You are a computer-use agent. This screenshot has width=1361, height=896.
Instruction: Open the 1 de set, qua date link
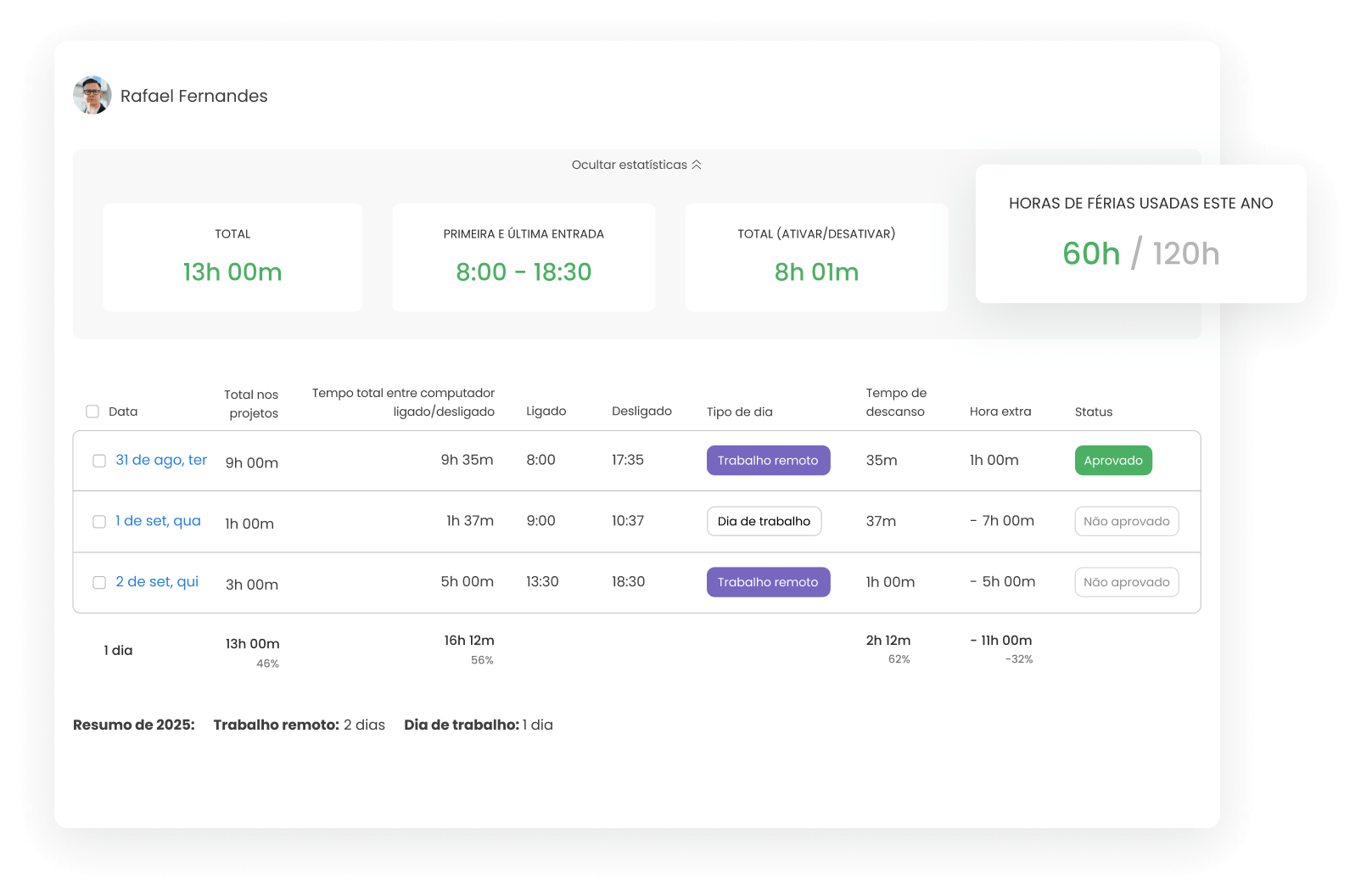coord(158,521)
